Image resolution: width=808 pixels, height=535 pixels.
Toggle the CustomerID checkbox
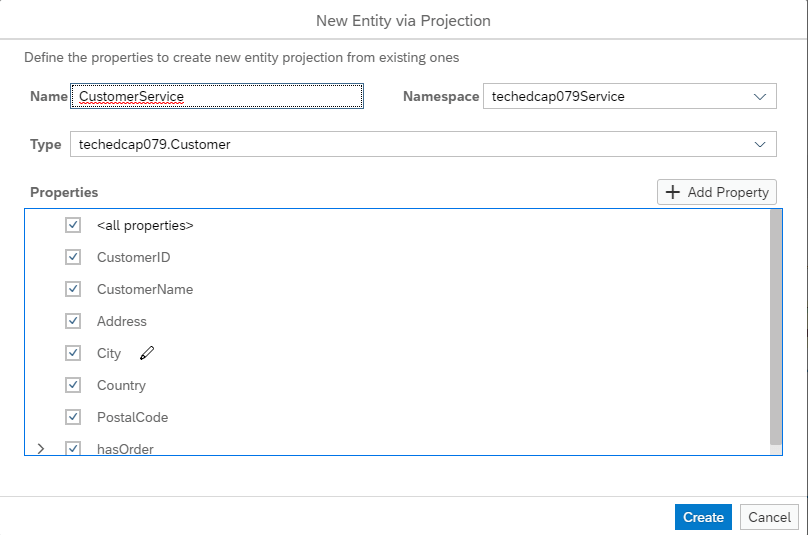click(73, 257)
